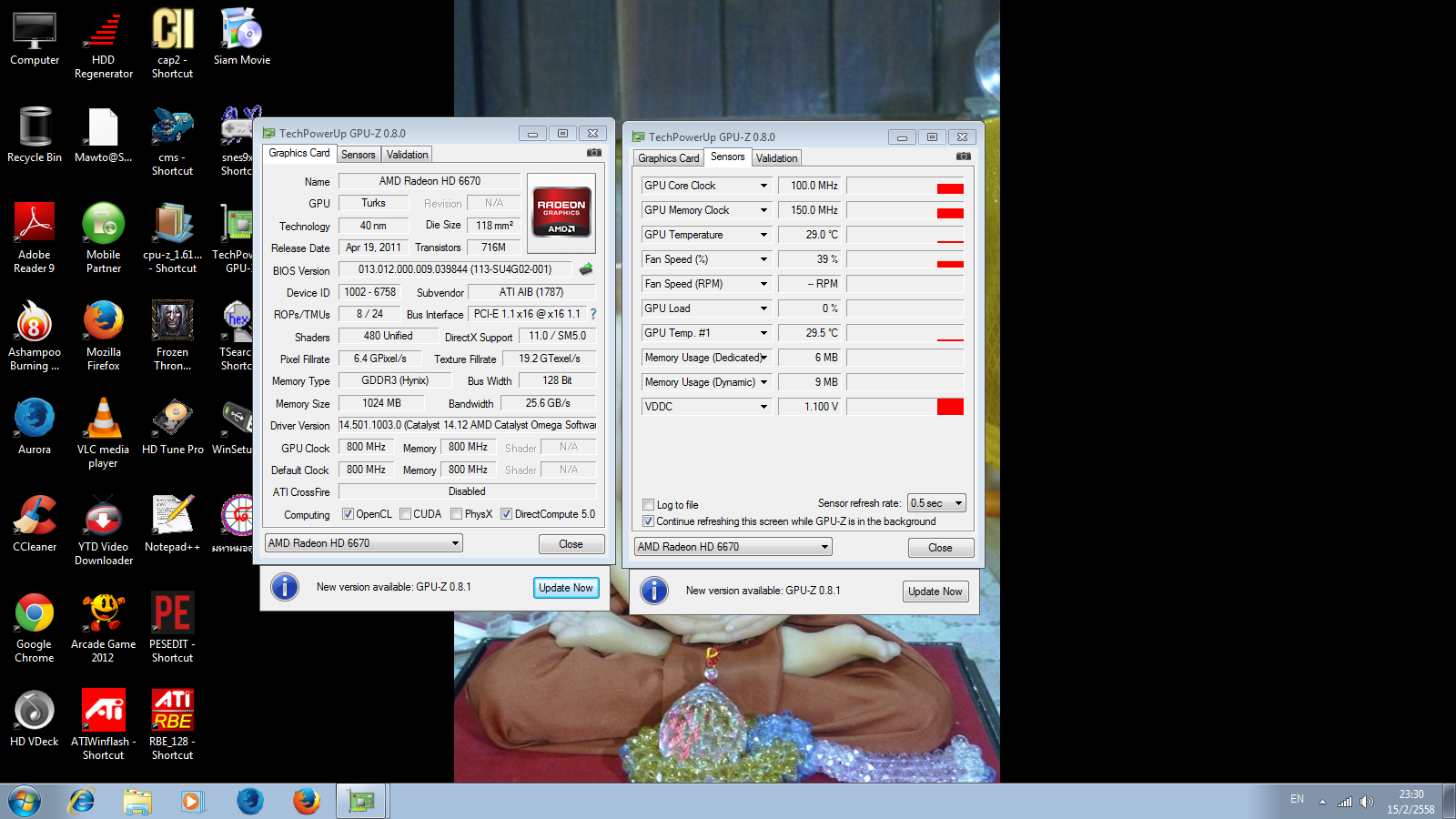Image resolution: width=1456 pixels, height=819 pixels.
Task: Switch to Validation tab in left GPU-Z window
Action: click(x=407, y=155)
